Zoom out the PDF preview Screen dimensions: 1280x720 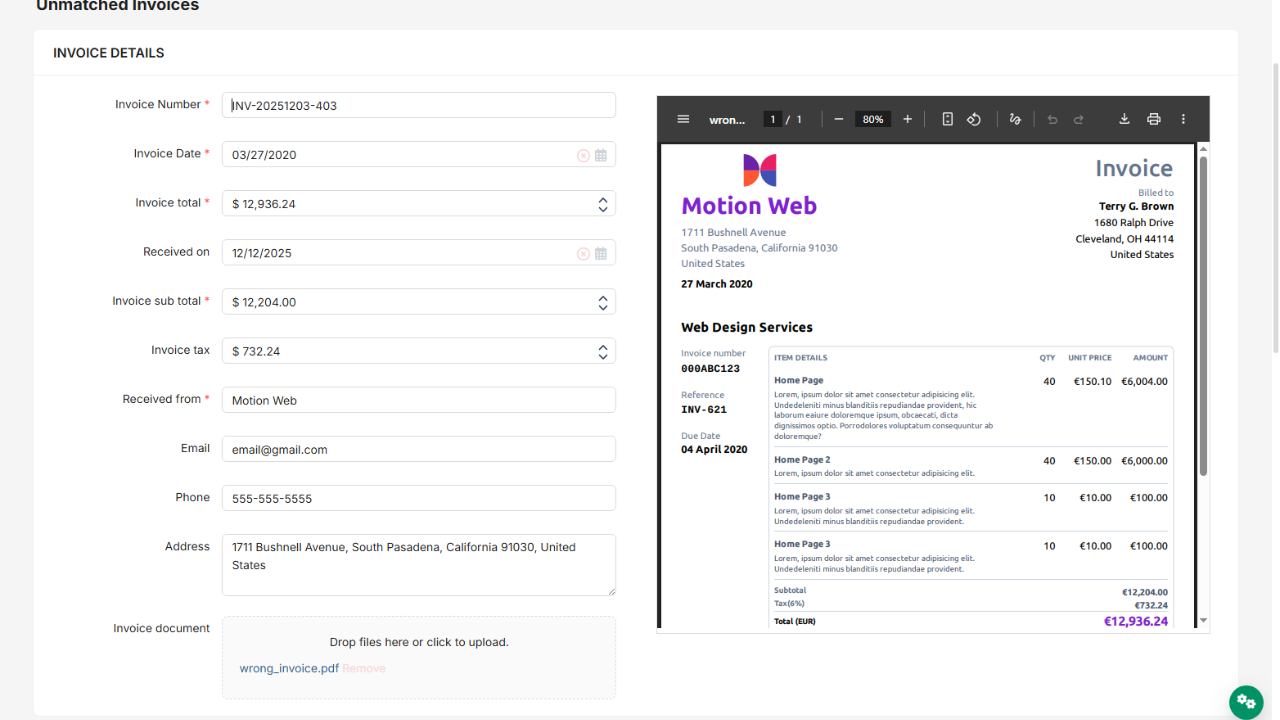[838, 119]
